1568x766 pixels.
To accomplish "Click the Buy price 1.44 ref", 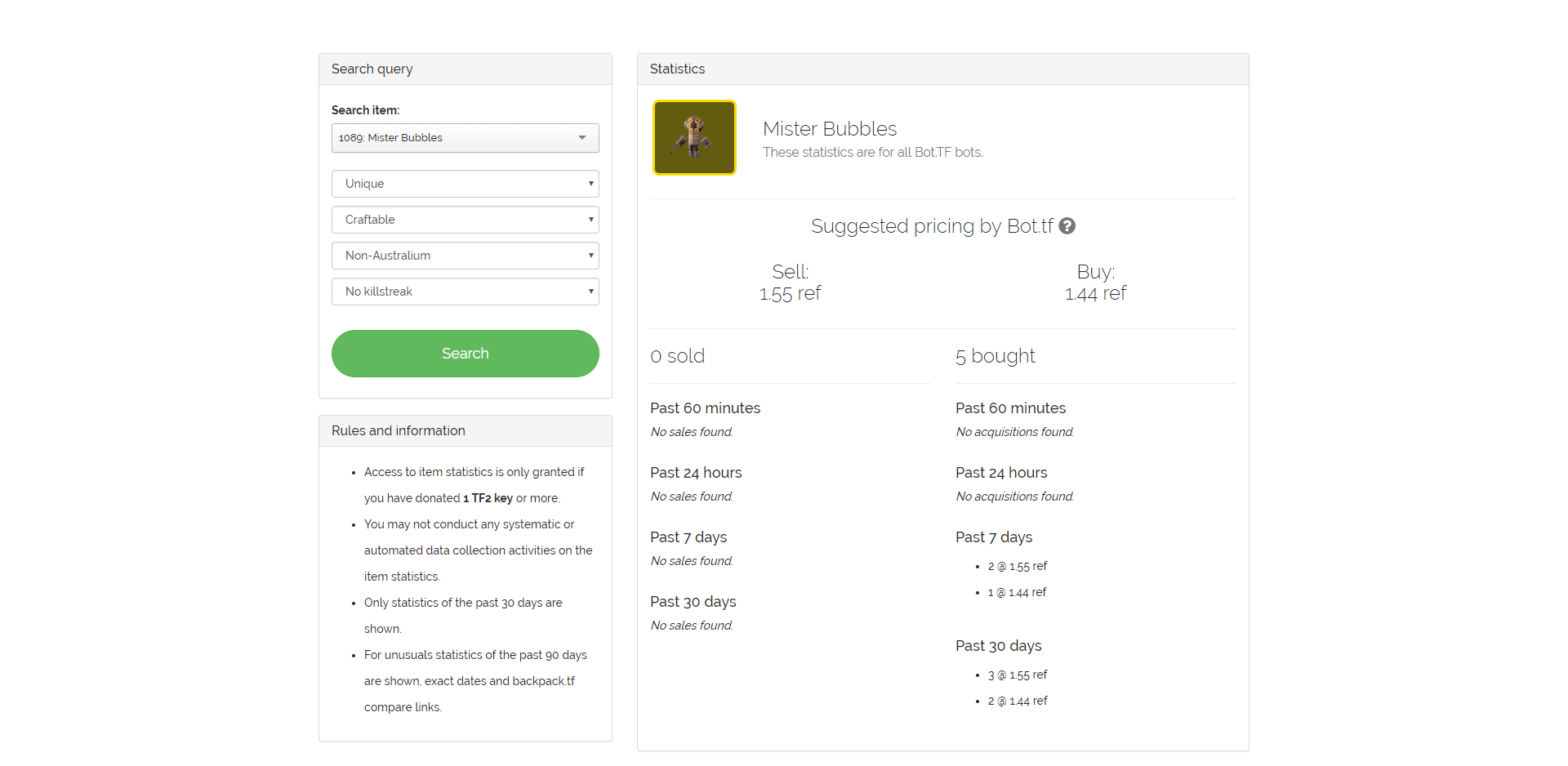I will [x=1095, y=293].
